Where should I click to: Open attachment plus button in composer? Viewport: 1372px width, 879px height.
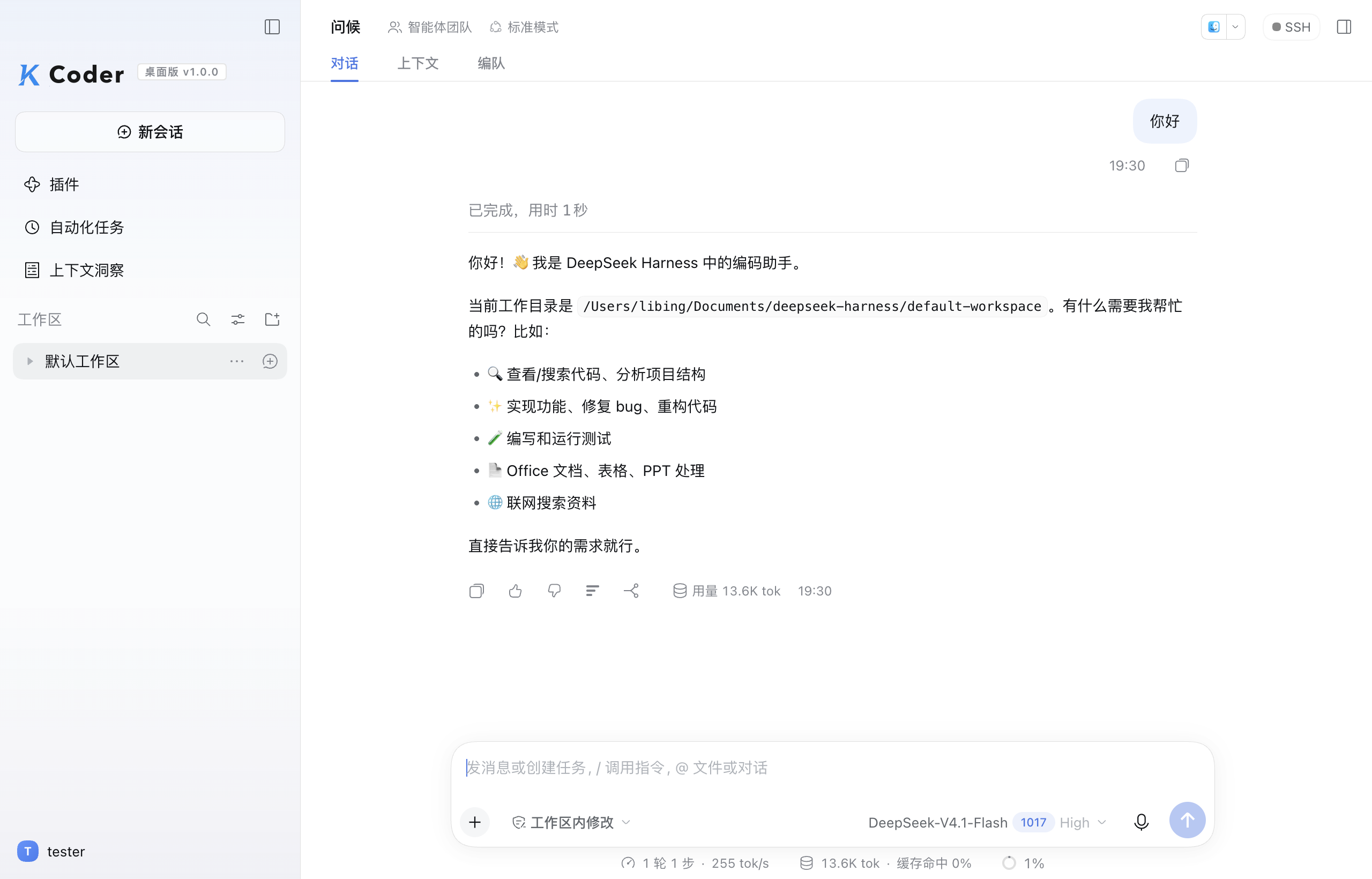[475, 822]
